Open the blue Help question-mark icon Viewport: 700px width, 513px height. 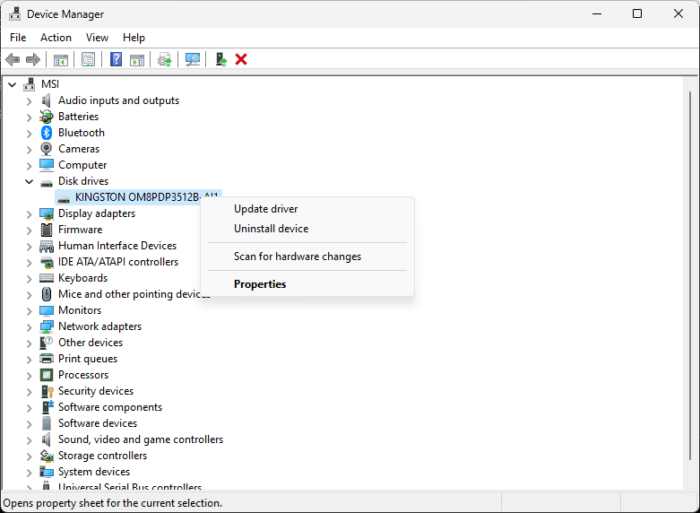(116, 59)
